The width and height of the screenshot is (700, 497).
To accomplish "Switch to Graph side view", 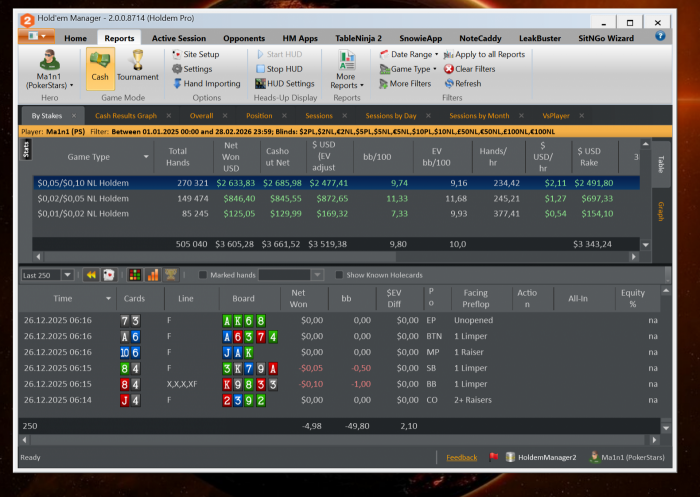I will [661, 212].
